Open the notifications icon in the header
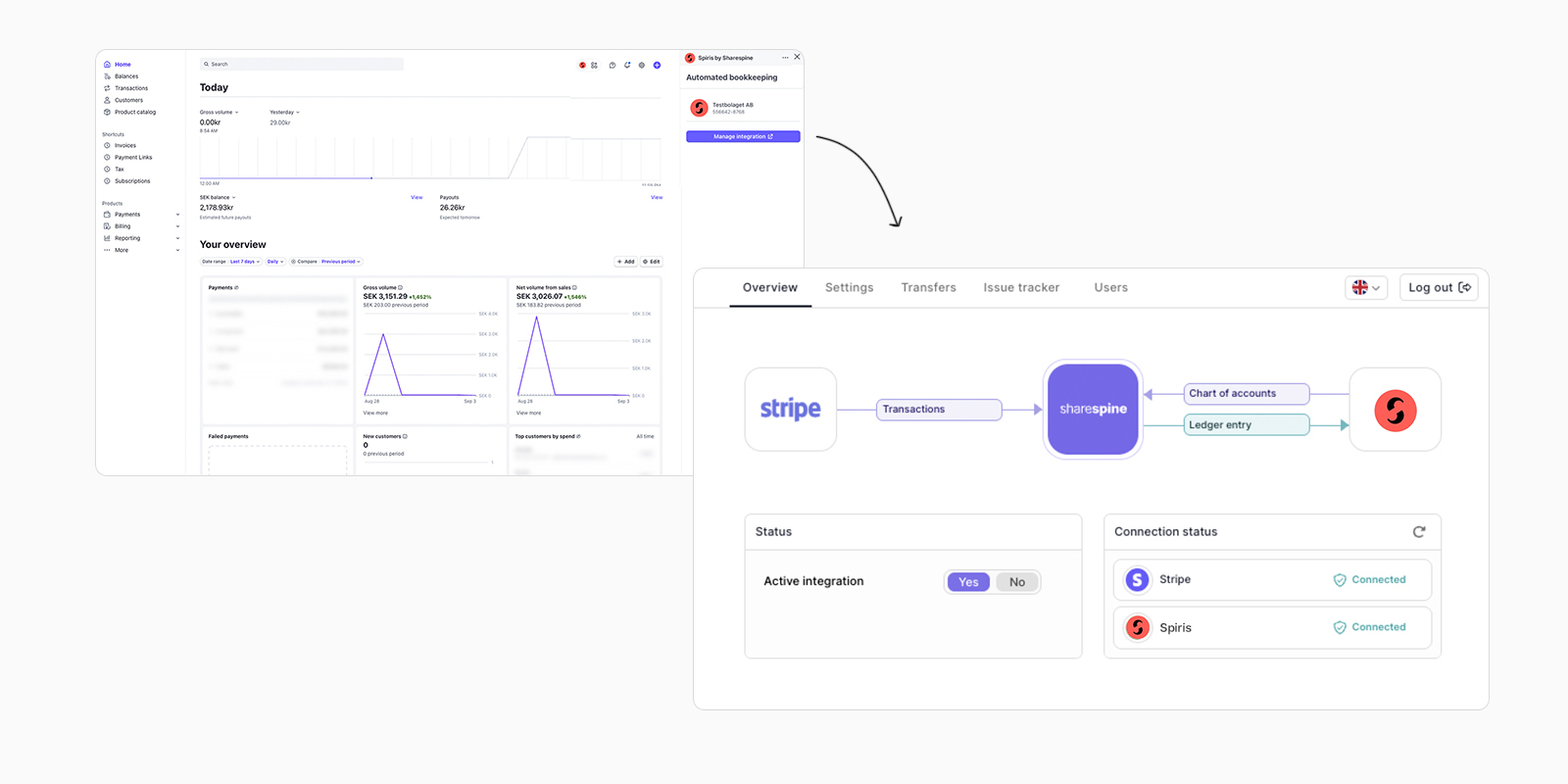This screenshot has height=784, width=1568. (x=627, y=66)
